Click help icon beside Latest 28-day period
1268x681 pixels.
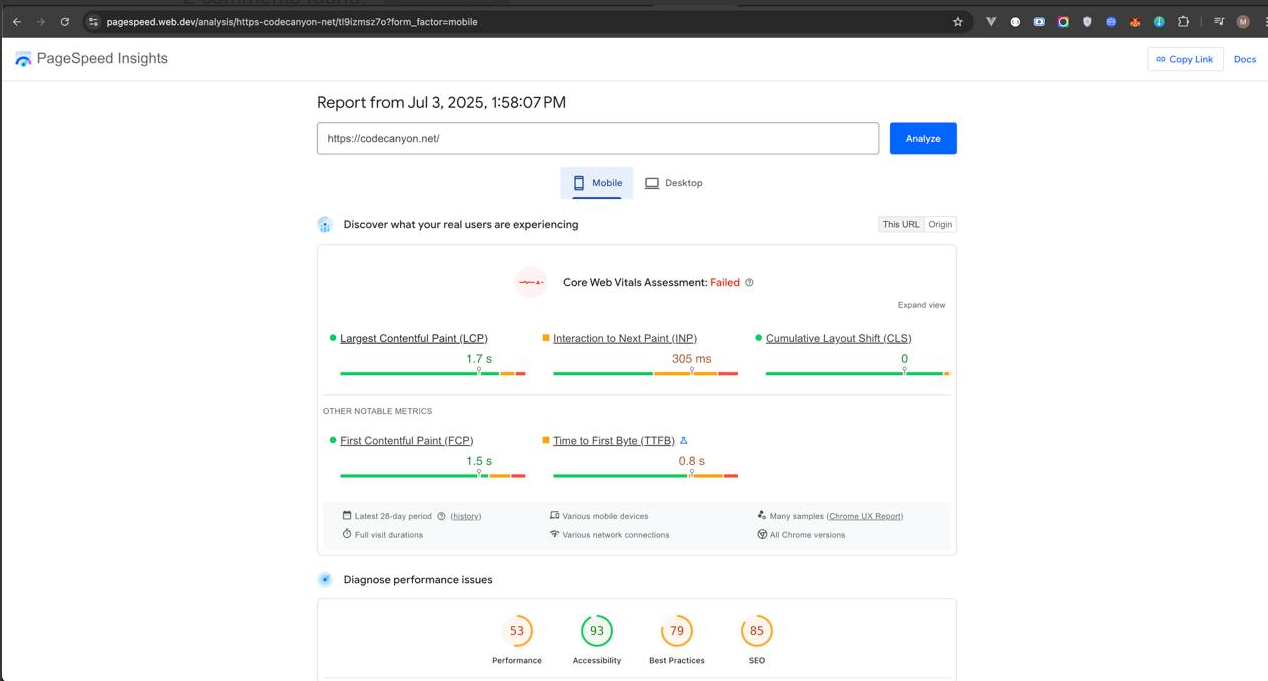[441, 516]
